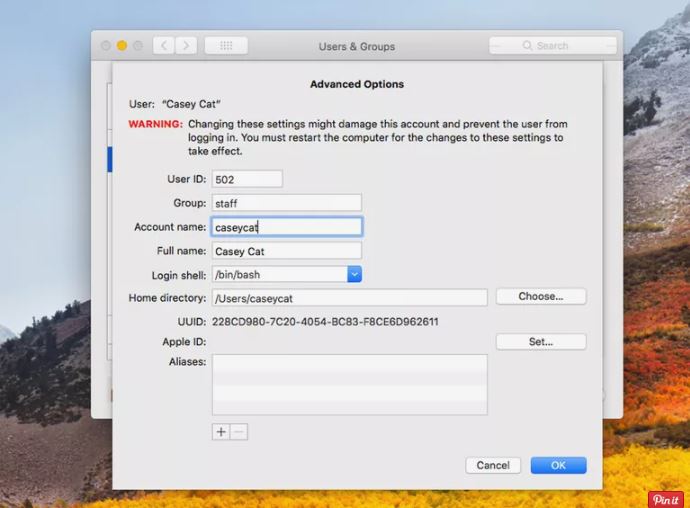Show all preferences via the grid icon
Image resolution: width=690 pixels, height=508 pixels.
[x=226, y=45]
